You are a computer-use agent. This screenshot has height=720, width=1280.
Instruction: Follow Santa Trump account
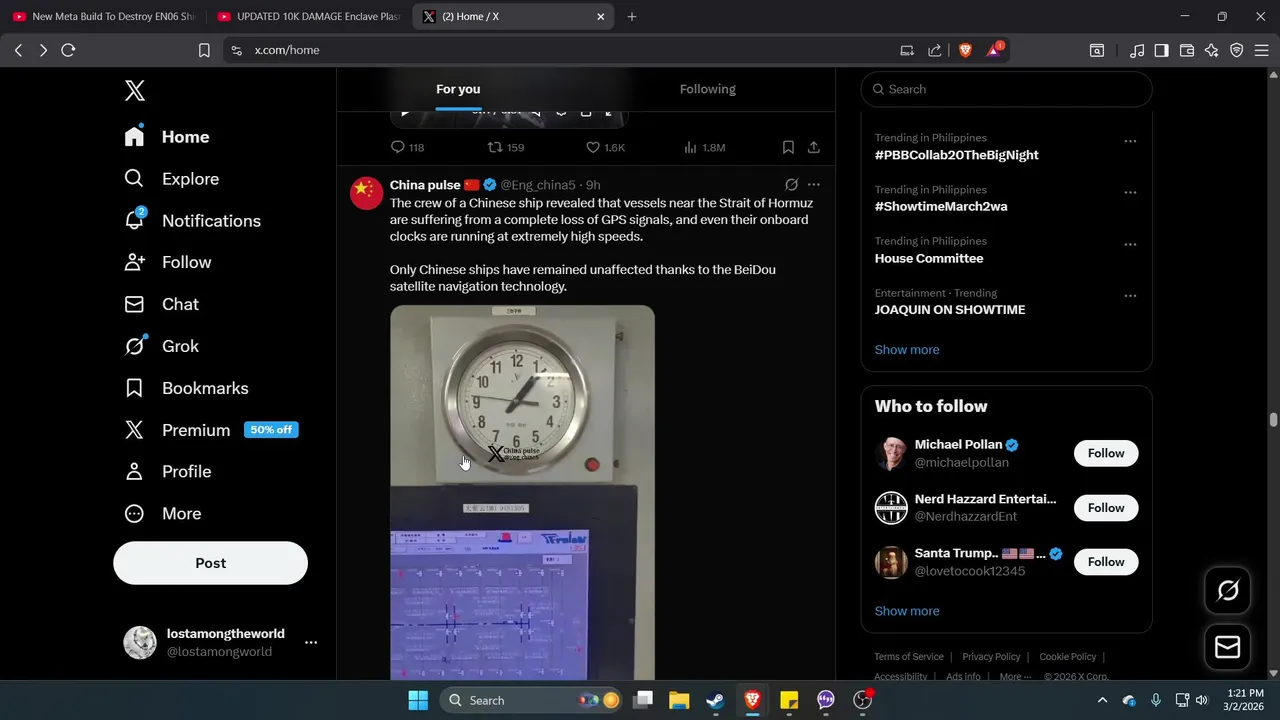[1106, 562]
